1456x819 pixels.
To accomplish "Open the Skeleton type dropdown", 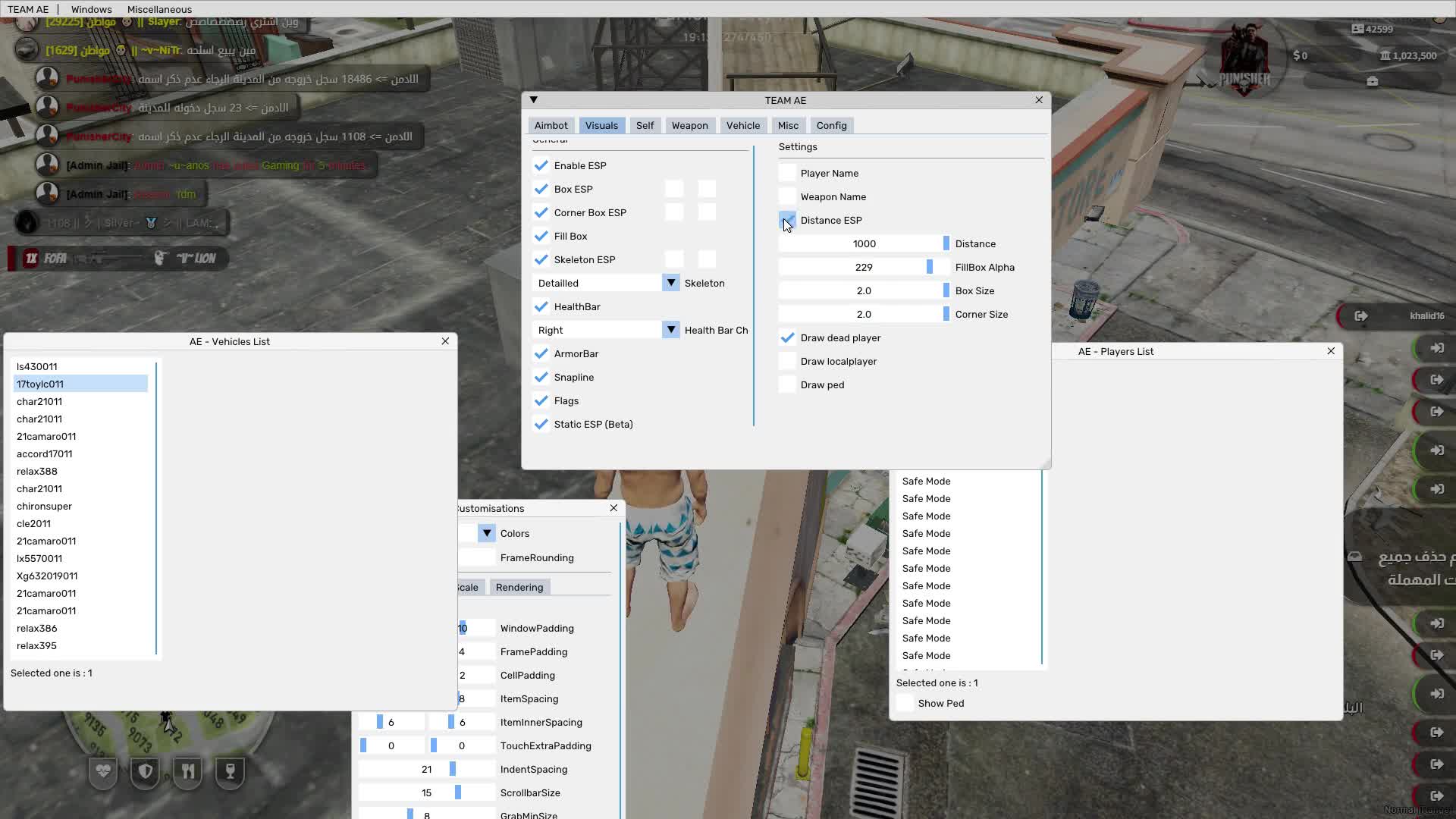I will pos(671,283).
